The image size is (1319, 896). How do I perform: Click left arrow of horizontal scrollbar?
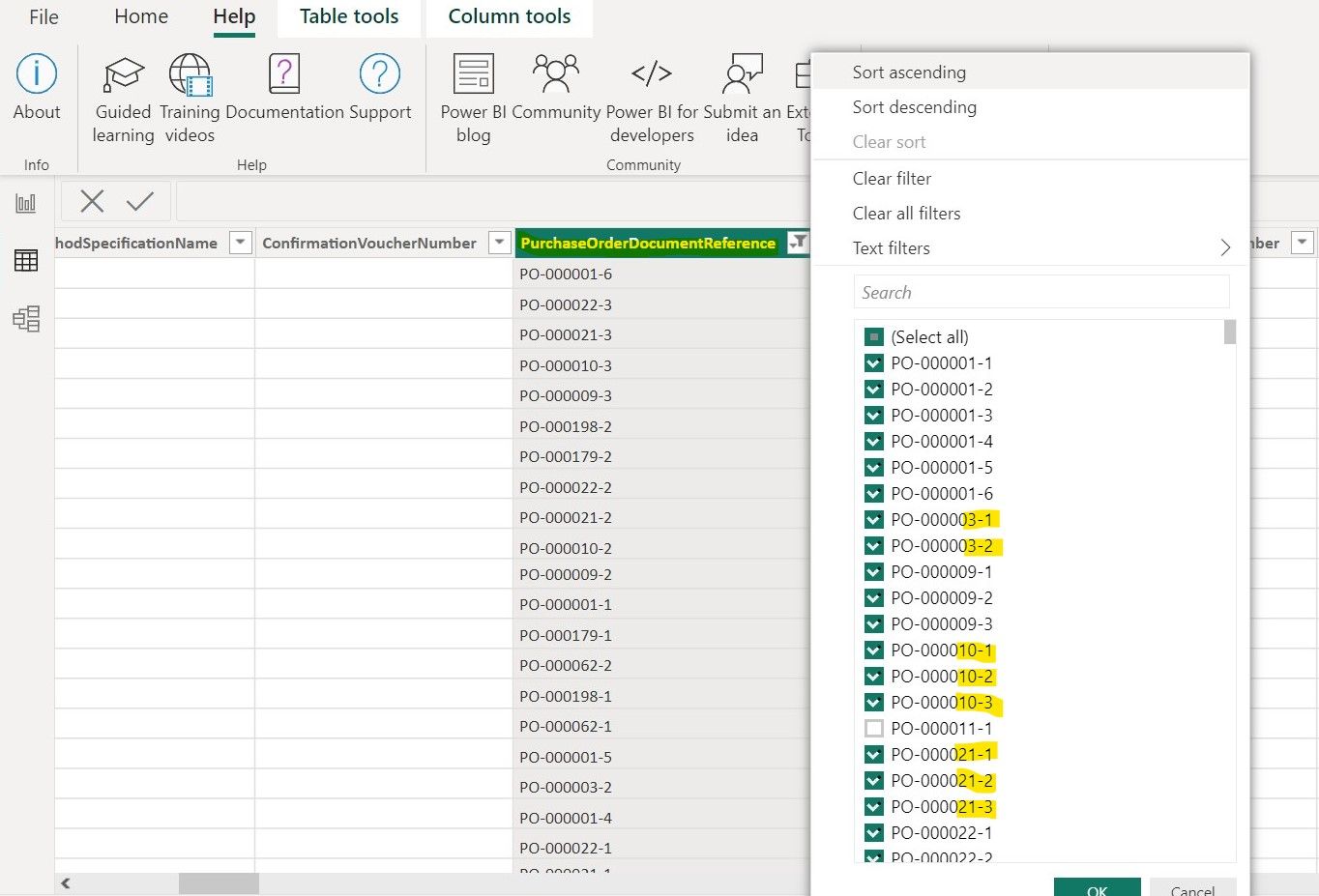66,883
